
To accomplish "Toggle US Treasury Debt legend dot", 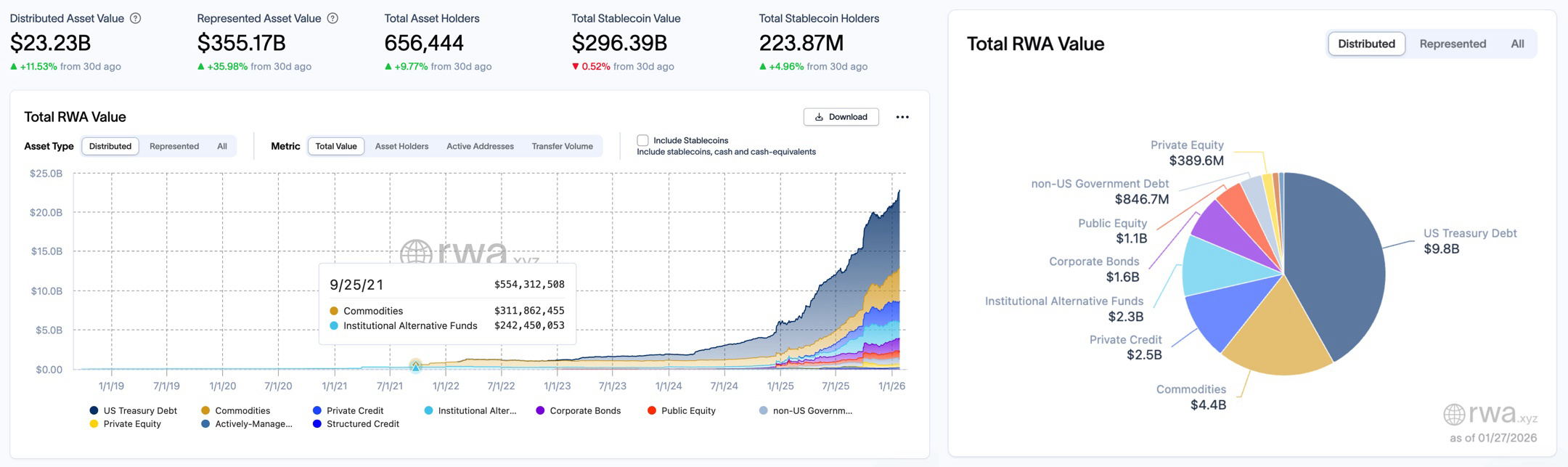I will tap(94, 410).
